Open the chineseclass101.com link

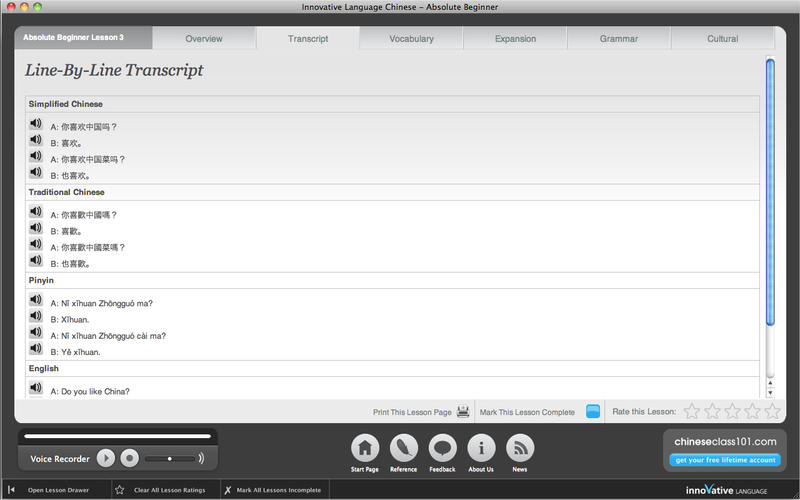[725, 442]
